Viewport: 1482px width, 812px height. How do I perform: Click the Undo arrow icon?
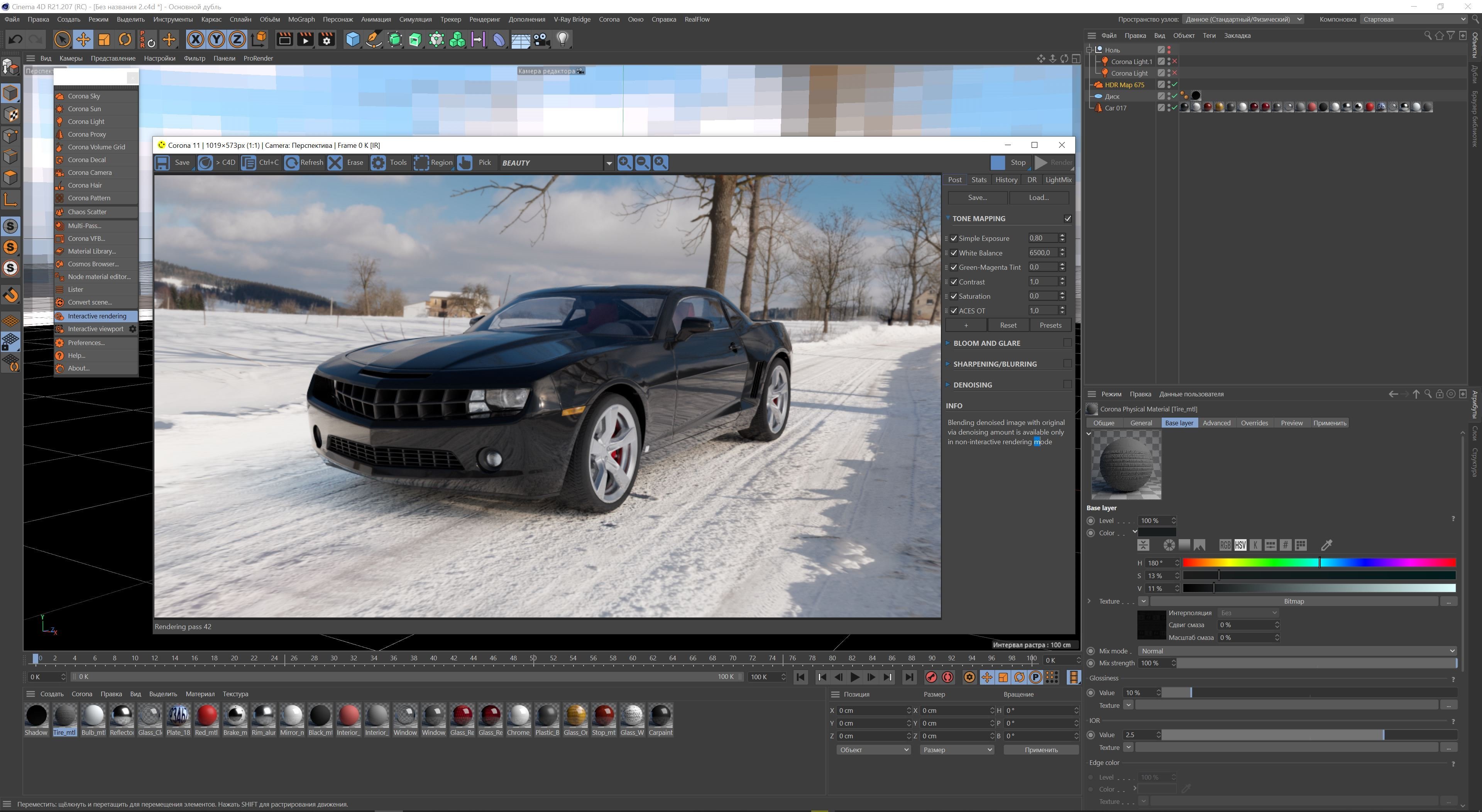coord(15,39)
